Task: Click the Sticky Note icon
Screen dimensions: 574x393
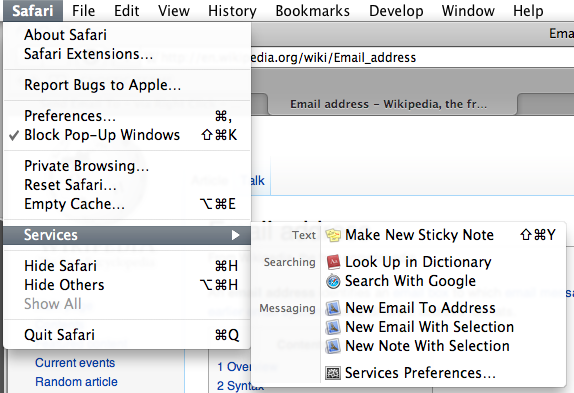Action: point(333,235)
